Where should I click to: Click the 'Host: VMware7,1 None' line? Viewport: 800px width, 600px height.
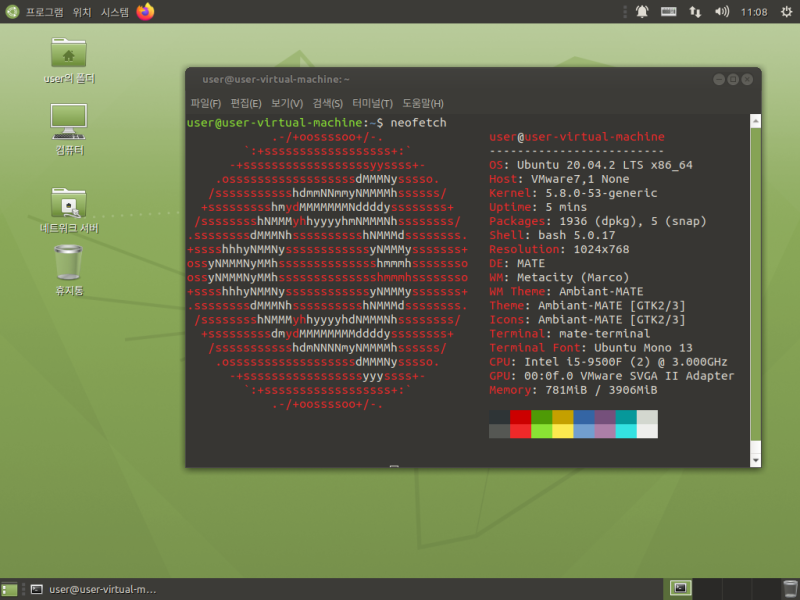[x=559, y=180]
